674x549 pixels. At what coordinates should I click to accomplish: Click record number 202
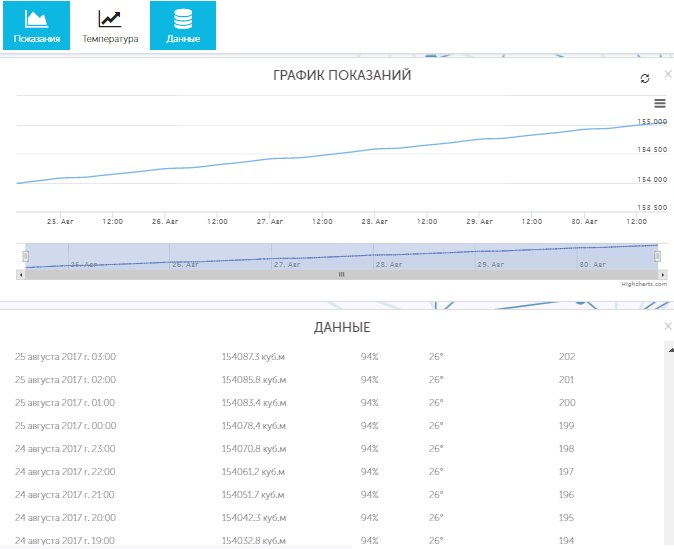[x=567, y=357]
